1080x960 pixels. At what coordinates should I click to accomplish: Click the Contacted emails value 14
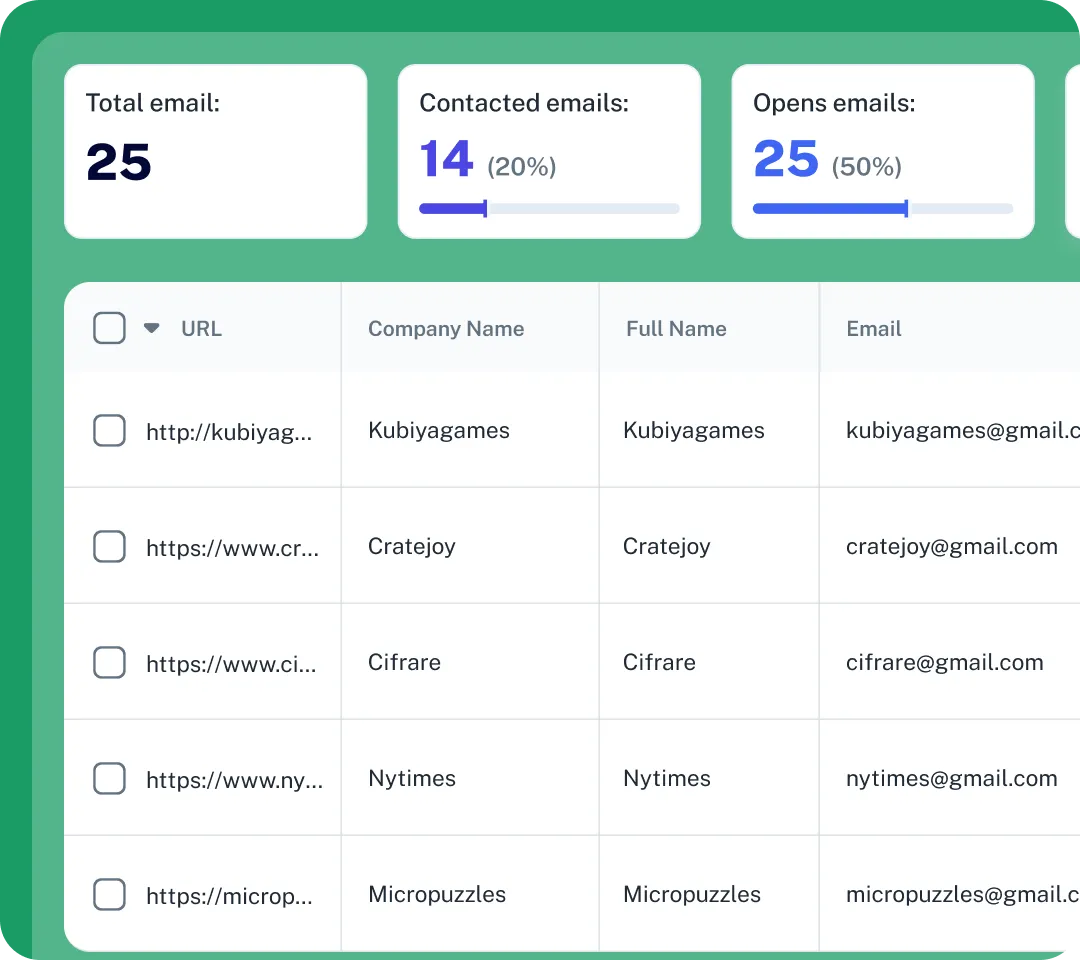point(446,159)
